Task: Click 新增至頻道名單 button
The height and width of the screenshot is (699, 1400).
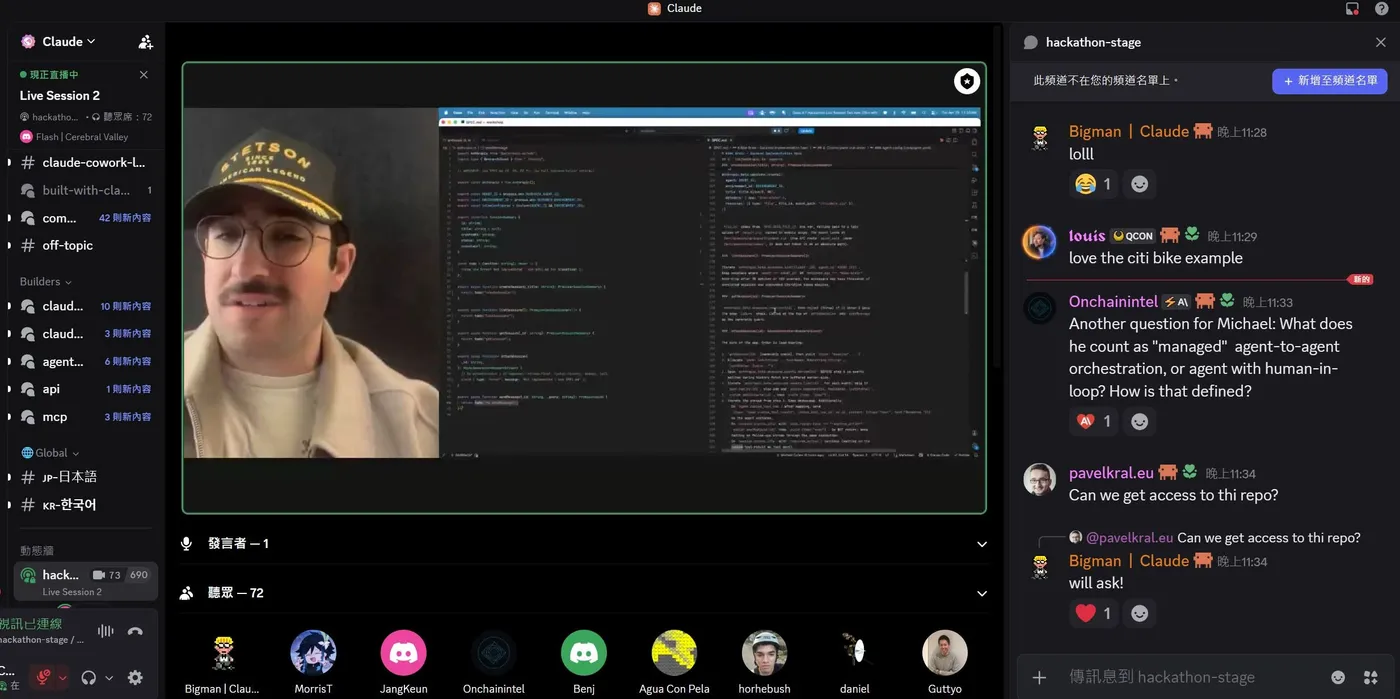Action: [1329, 81]
